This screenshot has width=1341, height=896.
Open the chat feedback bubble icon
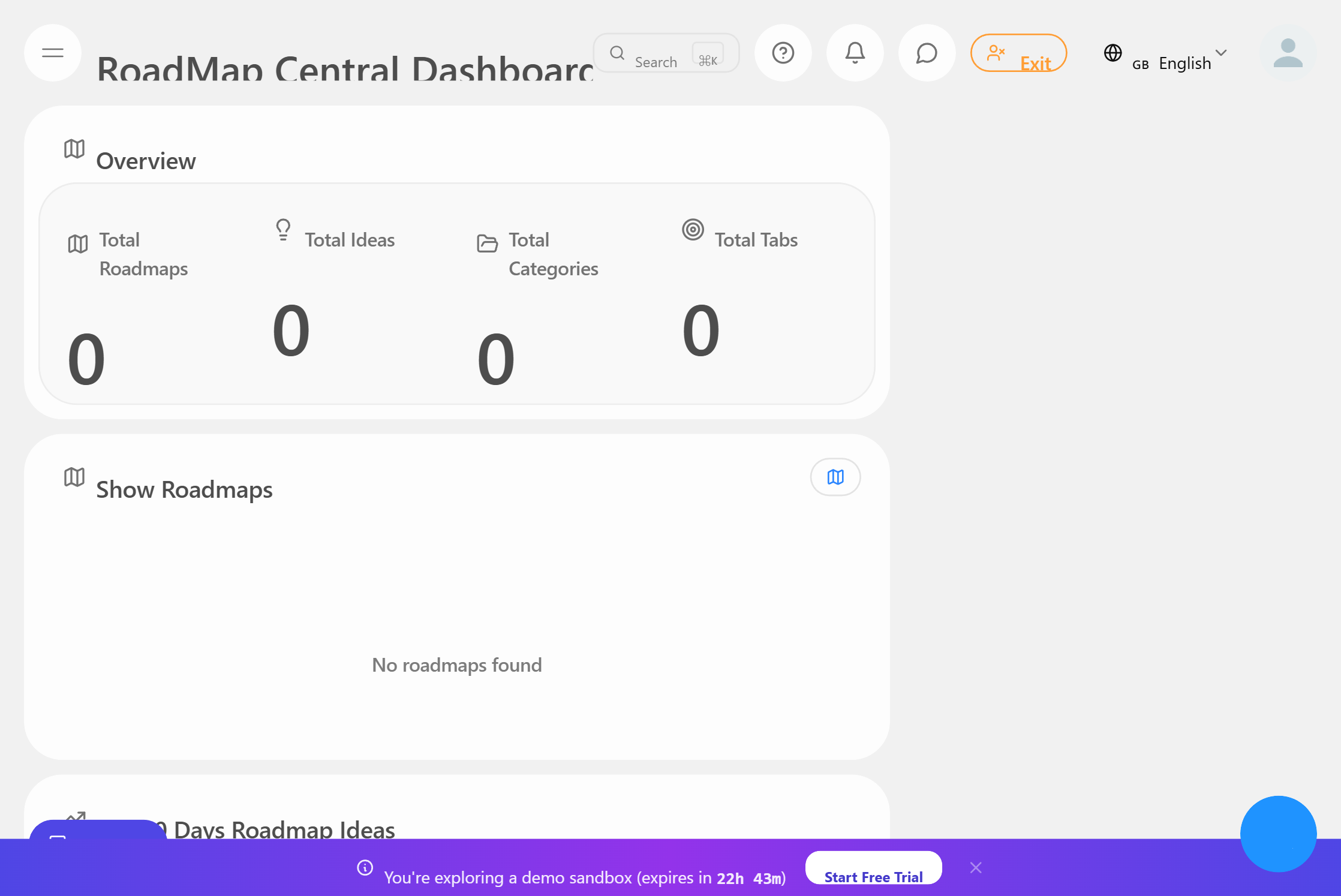[x=926, y=53]
